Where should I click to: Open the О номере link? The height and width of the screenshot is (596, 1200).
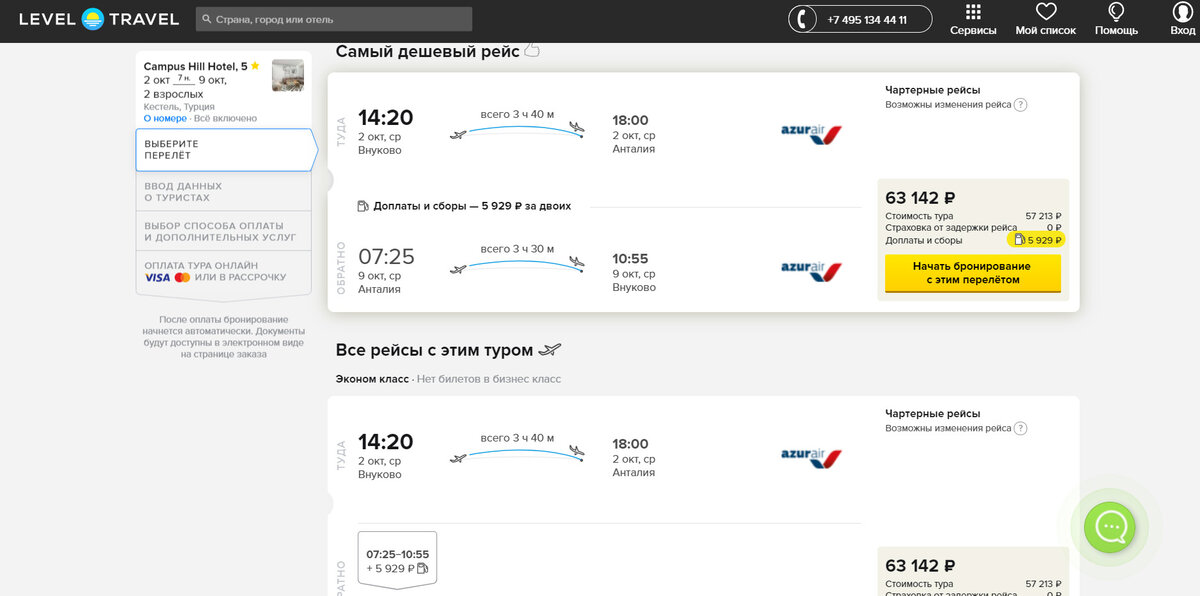tap(165, 118)
